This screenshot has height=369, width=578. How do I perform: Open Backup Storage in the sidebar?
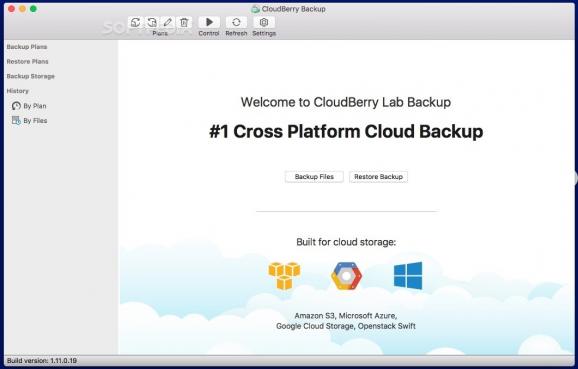point(31,76)
